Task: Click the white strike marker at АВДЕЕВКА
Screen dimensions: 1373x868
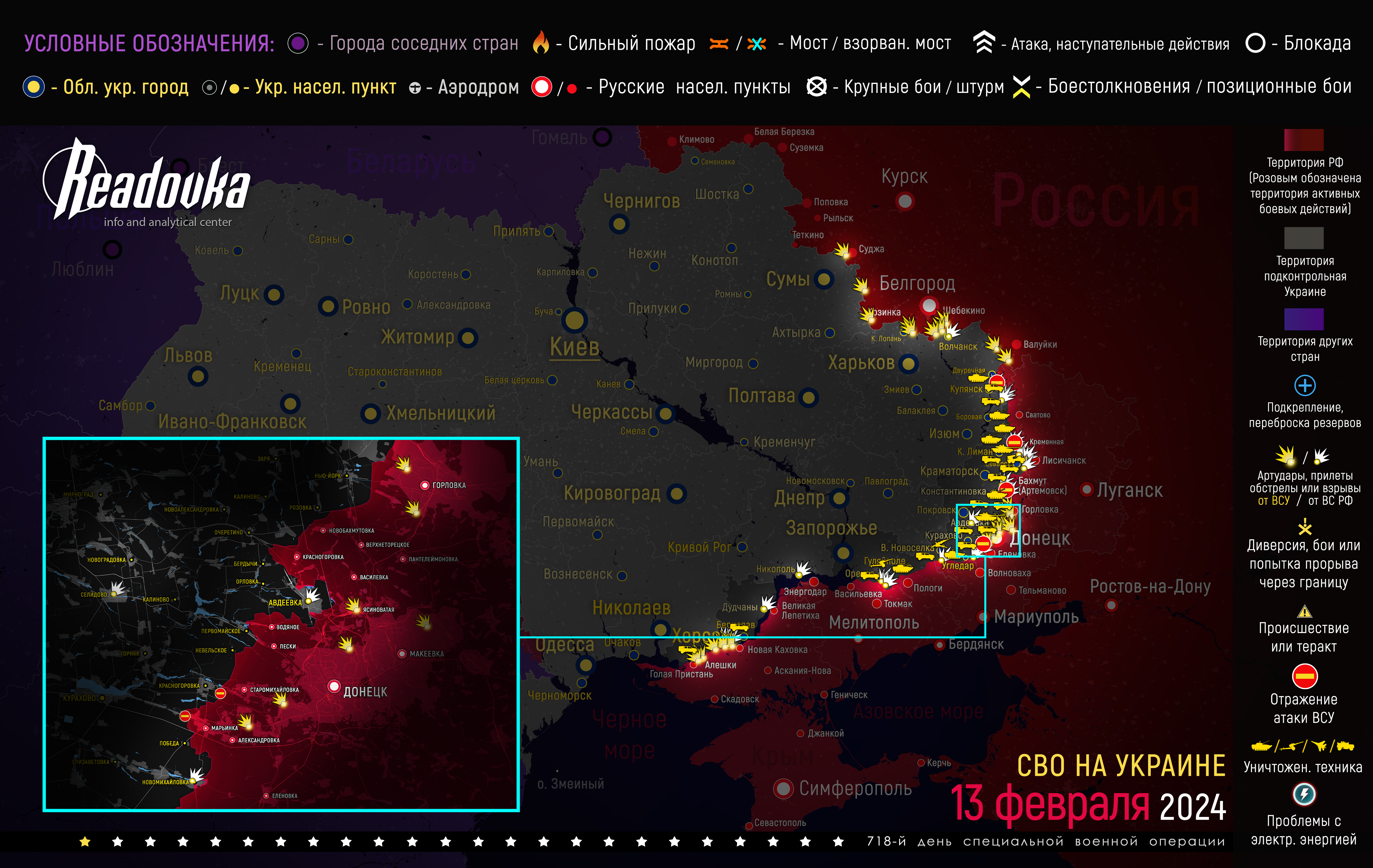Action: (x=311, y=595)
